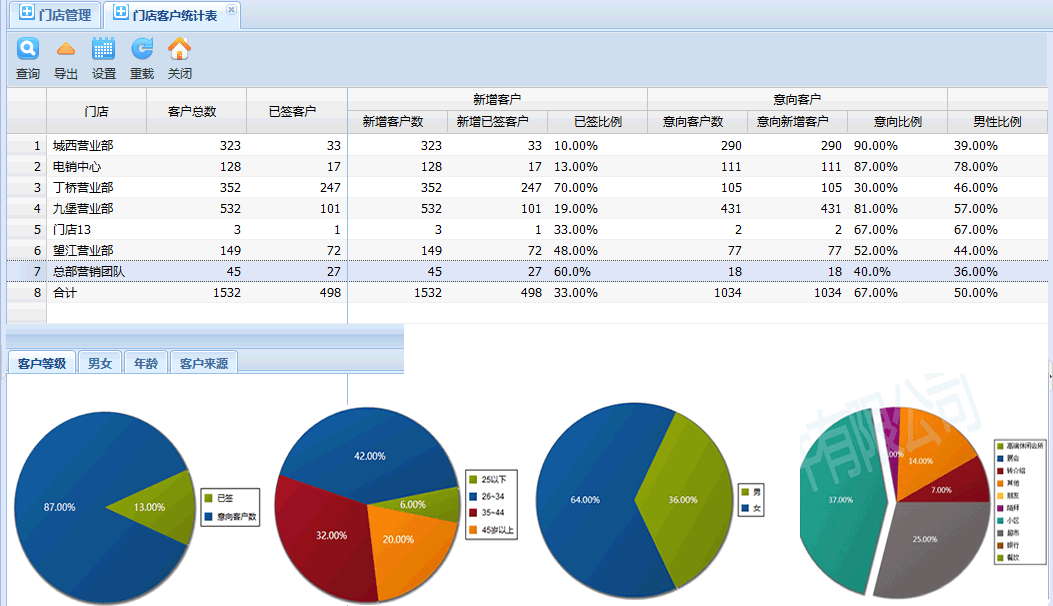
Task: Click green 已签 legend swatch
Action: tap(208, 498)
